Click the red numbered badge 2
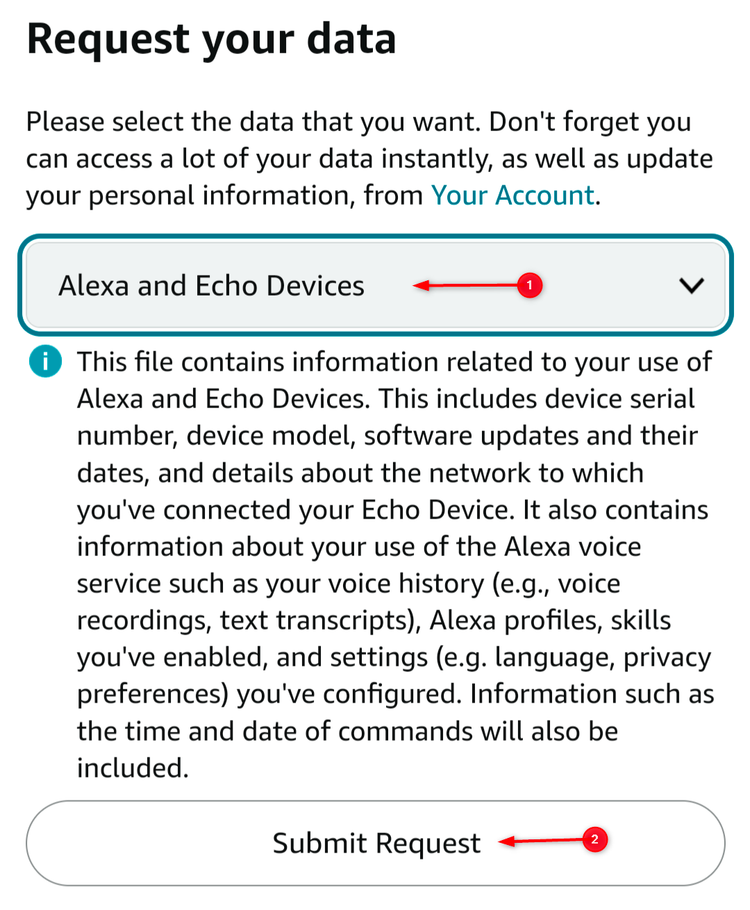750x910 pixels. point(596,841)
